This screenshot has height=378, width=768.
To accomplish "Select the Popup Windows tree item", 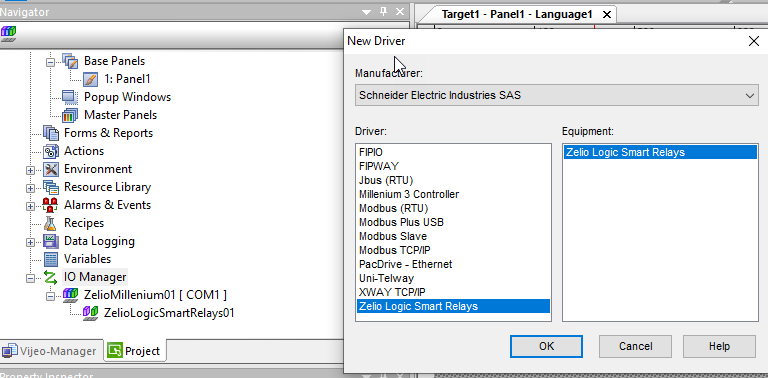I will (127, 97).
